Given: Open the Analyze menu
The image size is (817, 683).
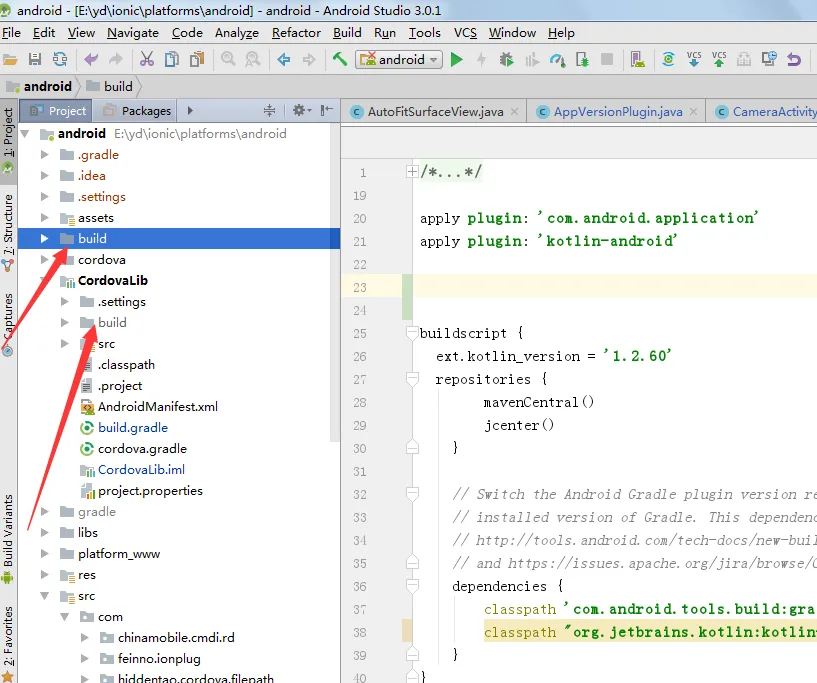Looking at the screenshot, I should 237,33.
